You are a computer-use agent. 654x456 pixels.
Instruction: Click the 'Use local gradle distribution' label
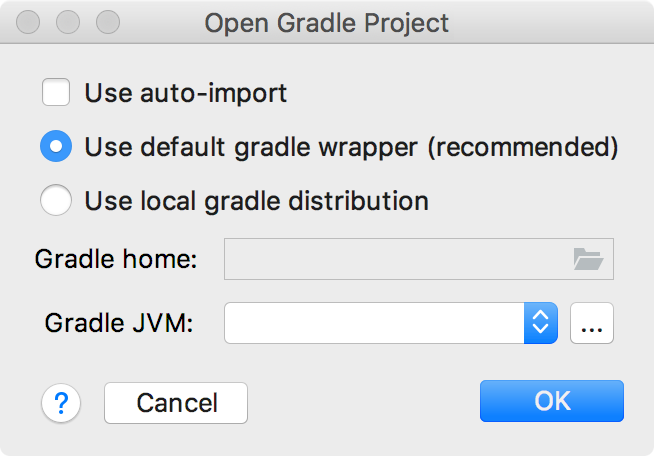pyautogui.click(x=257, y=201)
